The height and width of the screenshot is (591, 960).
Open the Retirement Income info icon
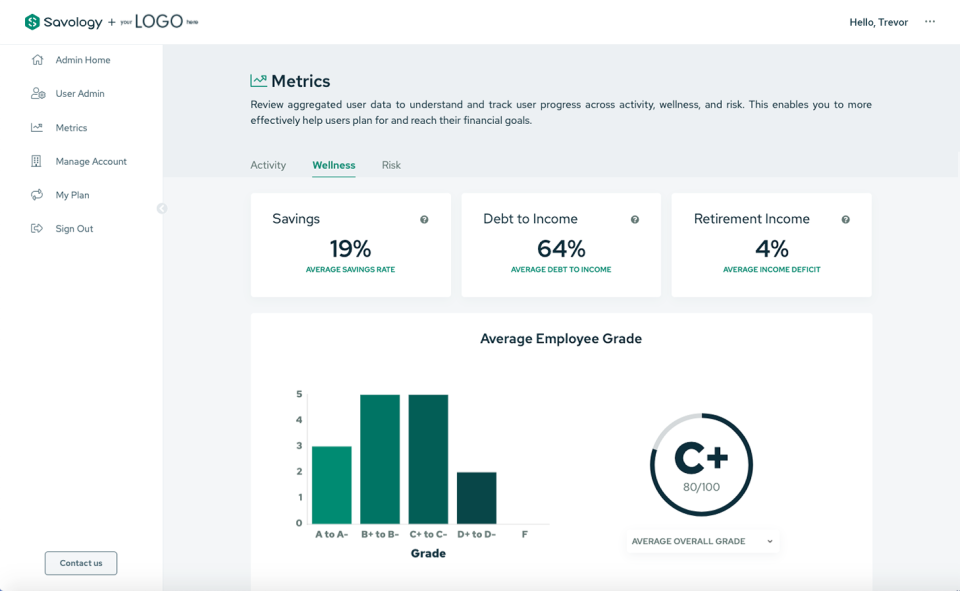pyautogui.click(x=845, y=219)
